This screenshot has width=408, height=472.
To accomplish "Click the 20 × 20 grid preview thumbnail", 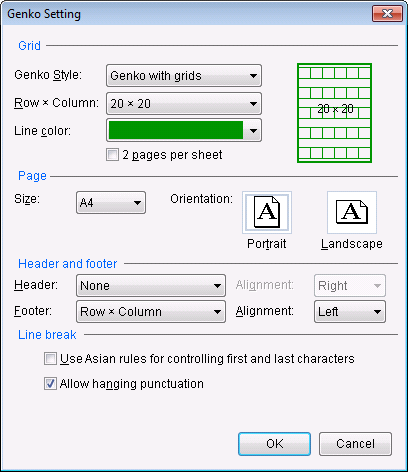I will [334, 113].
